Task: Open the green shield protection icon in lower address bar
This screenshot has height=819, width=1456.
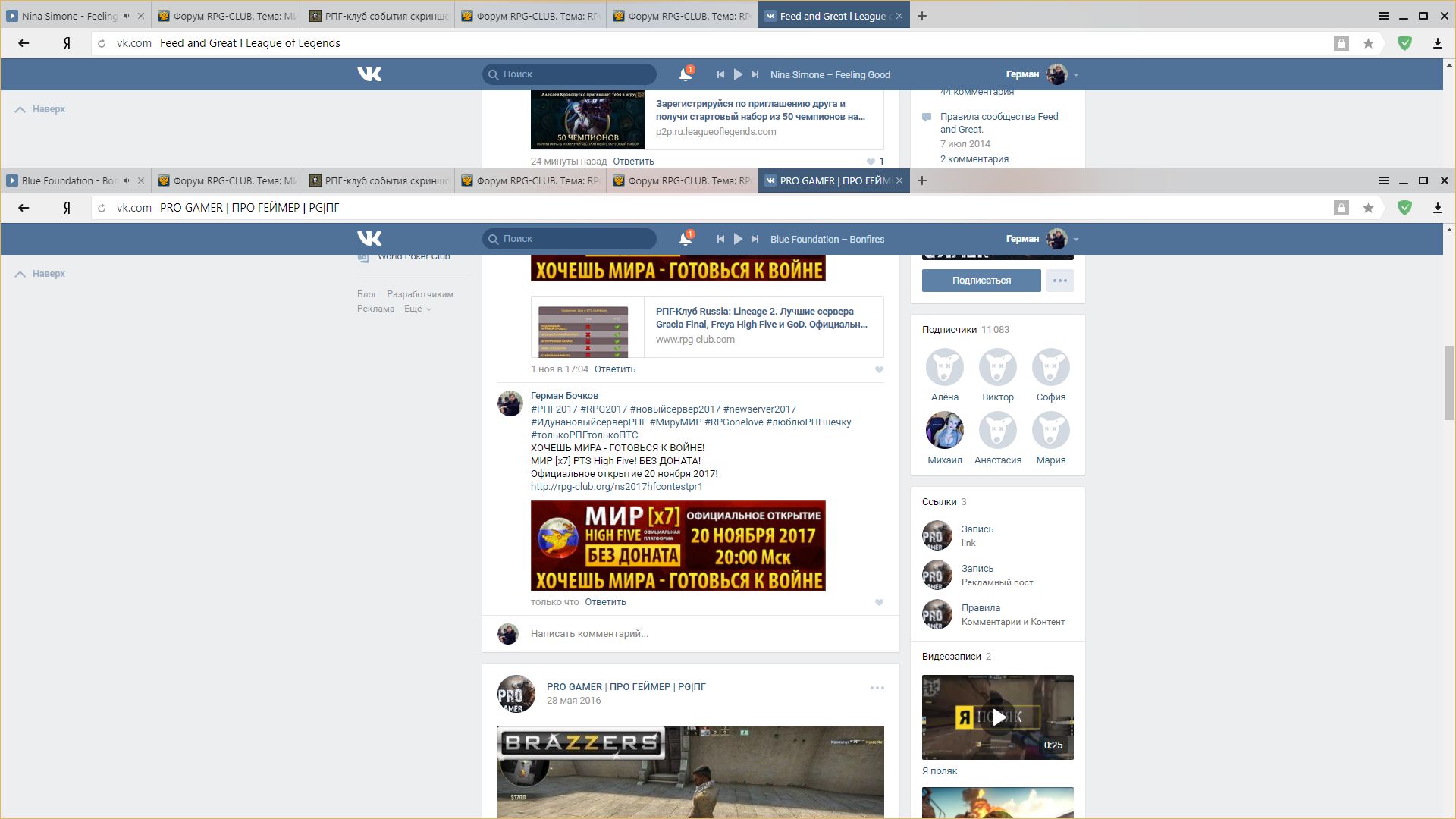Action: pyautogui.click(x=1404, y=208)
